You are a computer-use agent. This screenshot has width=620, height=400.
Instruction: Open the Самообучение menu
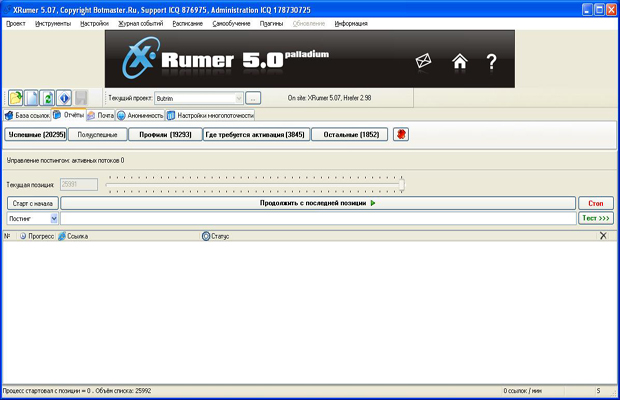(x=231, y=24)
